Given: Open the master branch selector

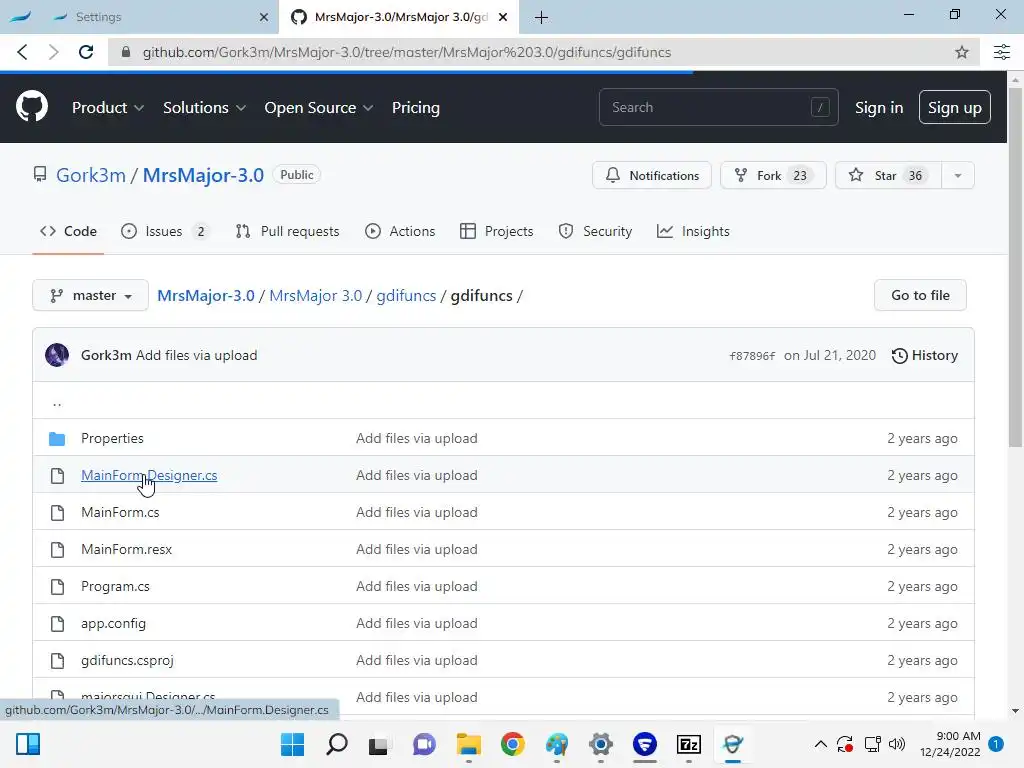Looking at the screenshot, I should pyautogui.click(x=90, y=295).
